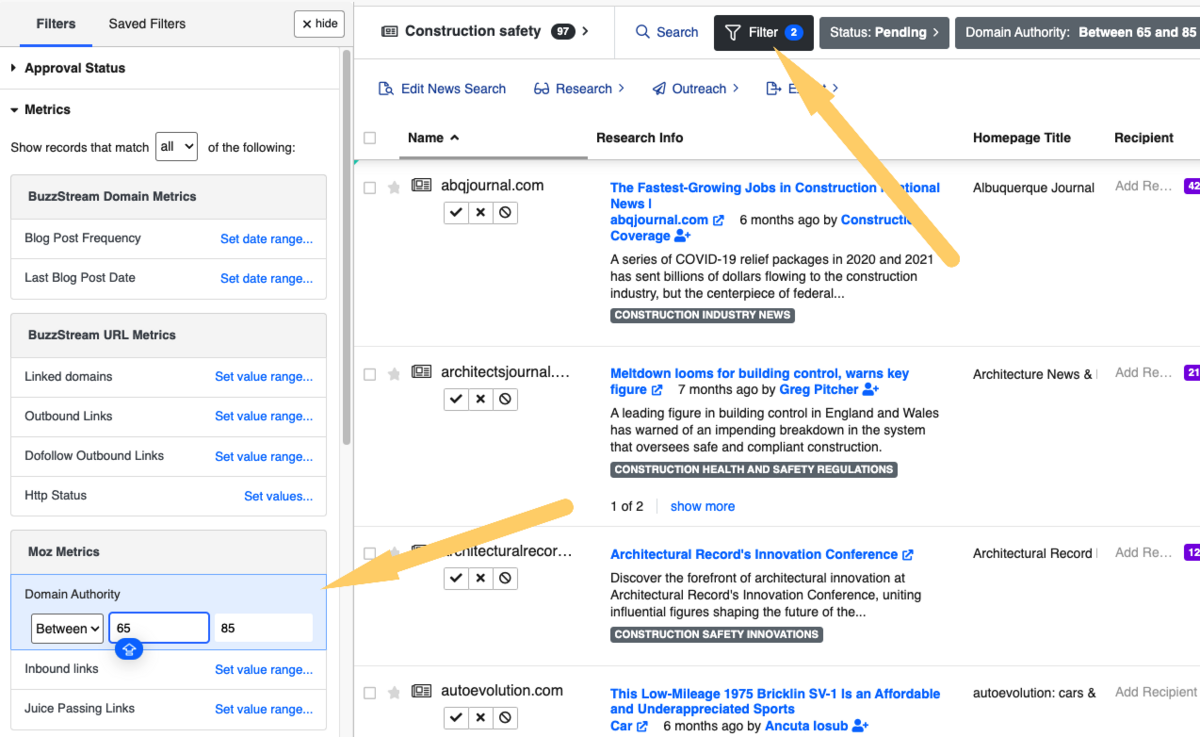Set value range for Outbound Links
The image size is (1200, 737).
[264, 416]
